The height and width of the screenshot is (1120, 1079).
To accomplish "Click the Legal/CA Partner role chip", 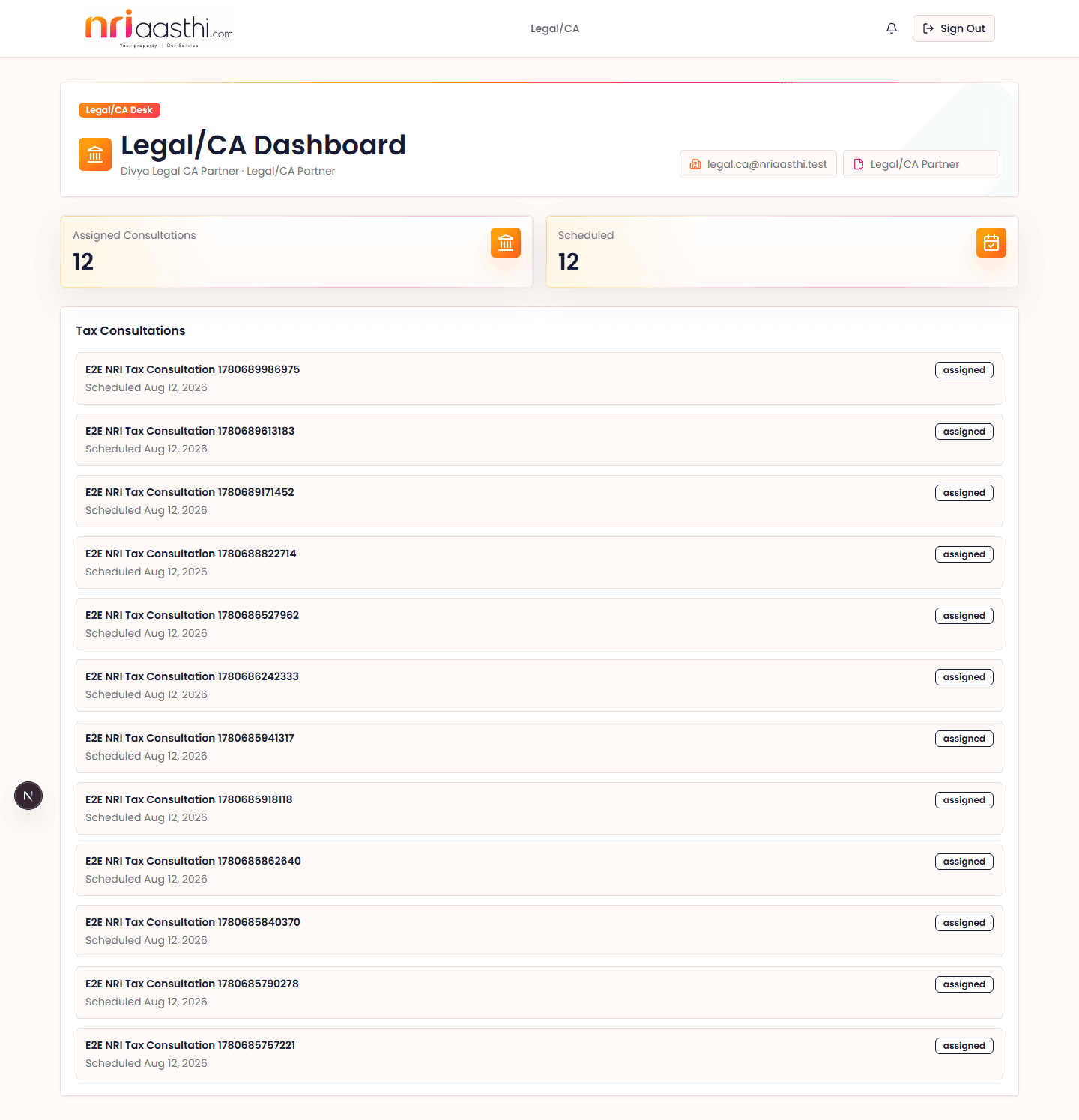I will pyautogui.click(x=922, y=164).
